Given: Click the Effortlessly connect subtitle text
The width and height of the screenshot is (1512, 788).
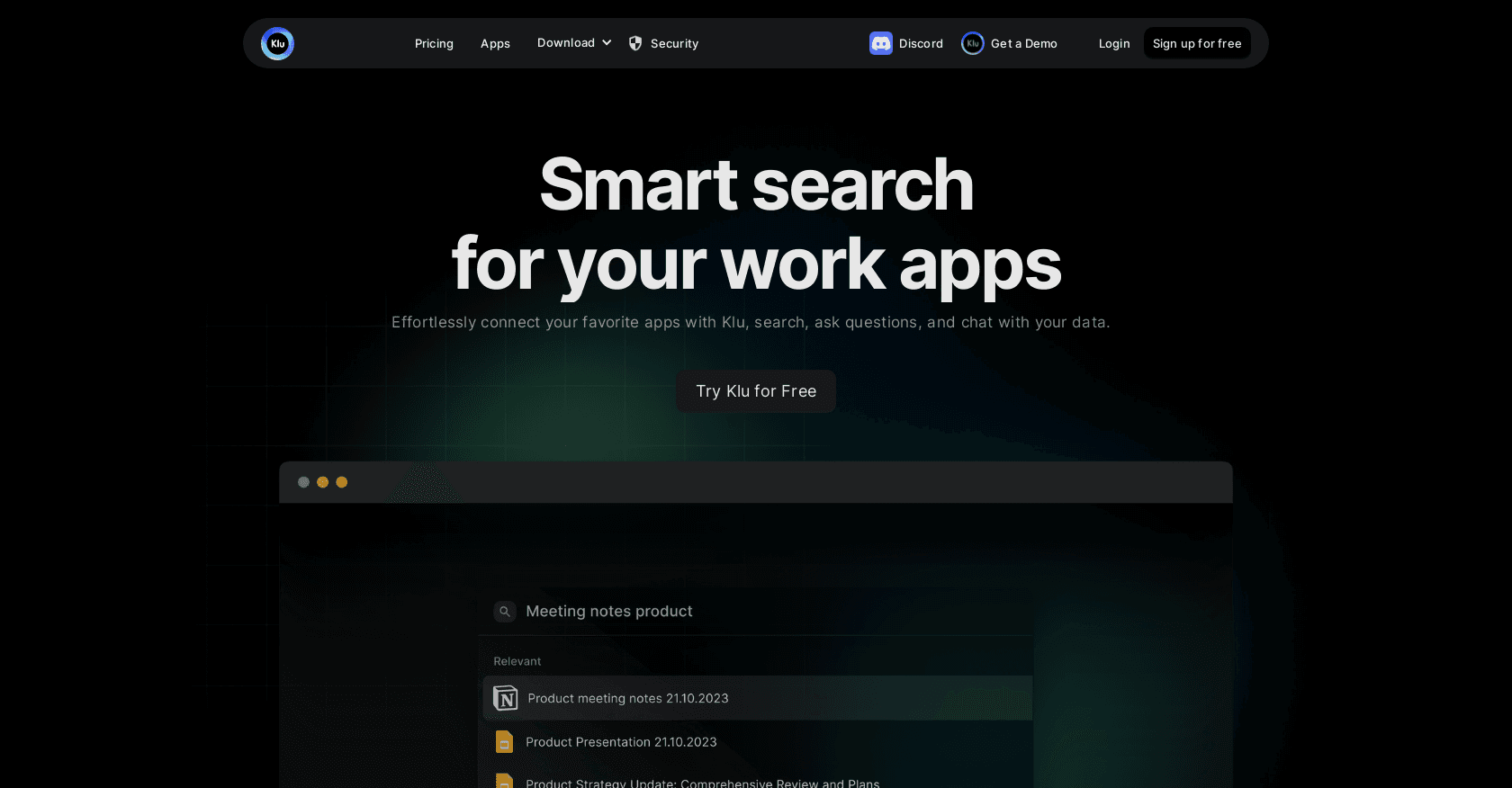Looking at the screenshot, I should 751,322.
